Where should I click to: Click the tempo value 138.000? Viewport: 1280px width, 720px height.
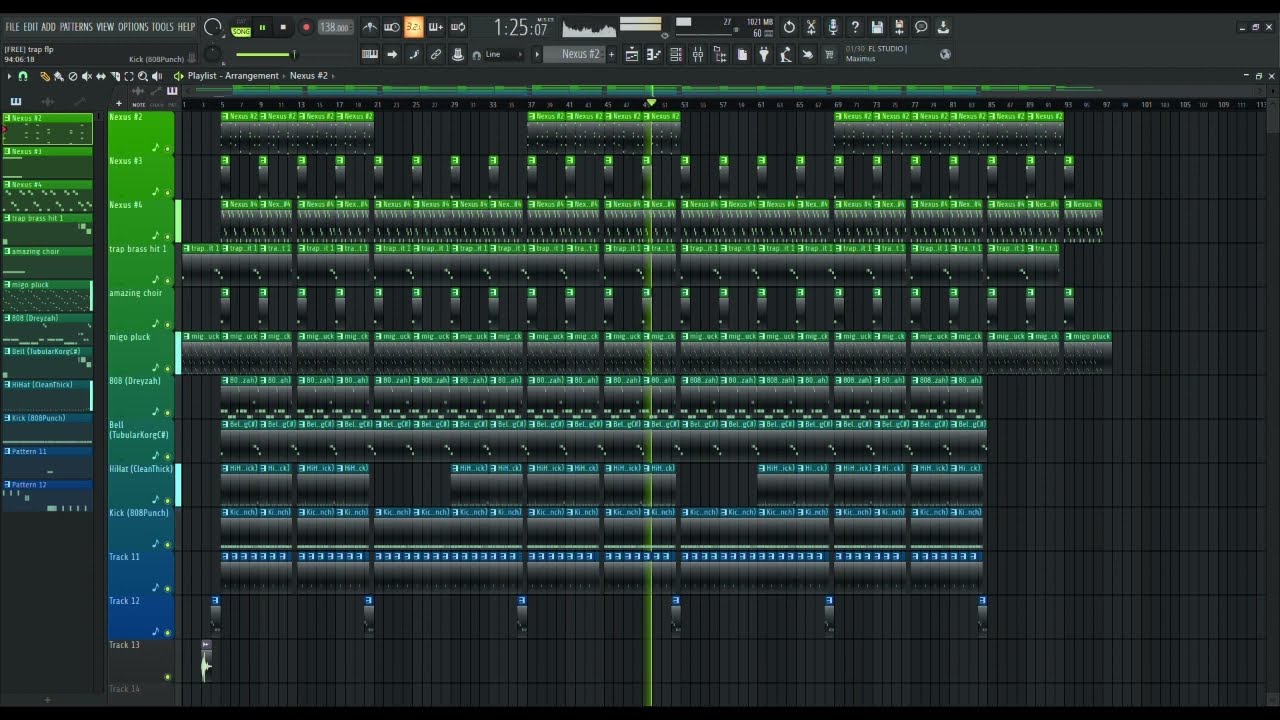click(x=334, y=28)
